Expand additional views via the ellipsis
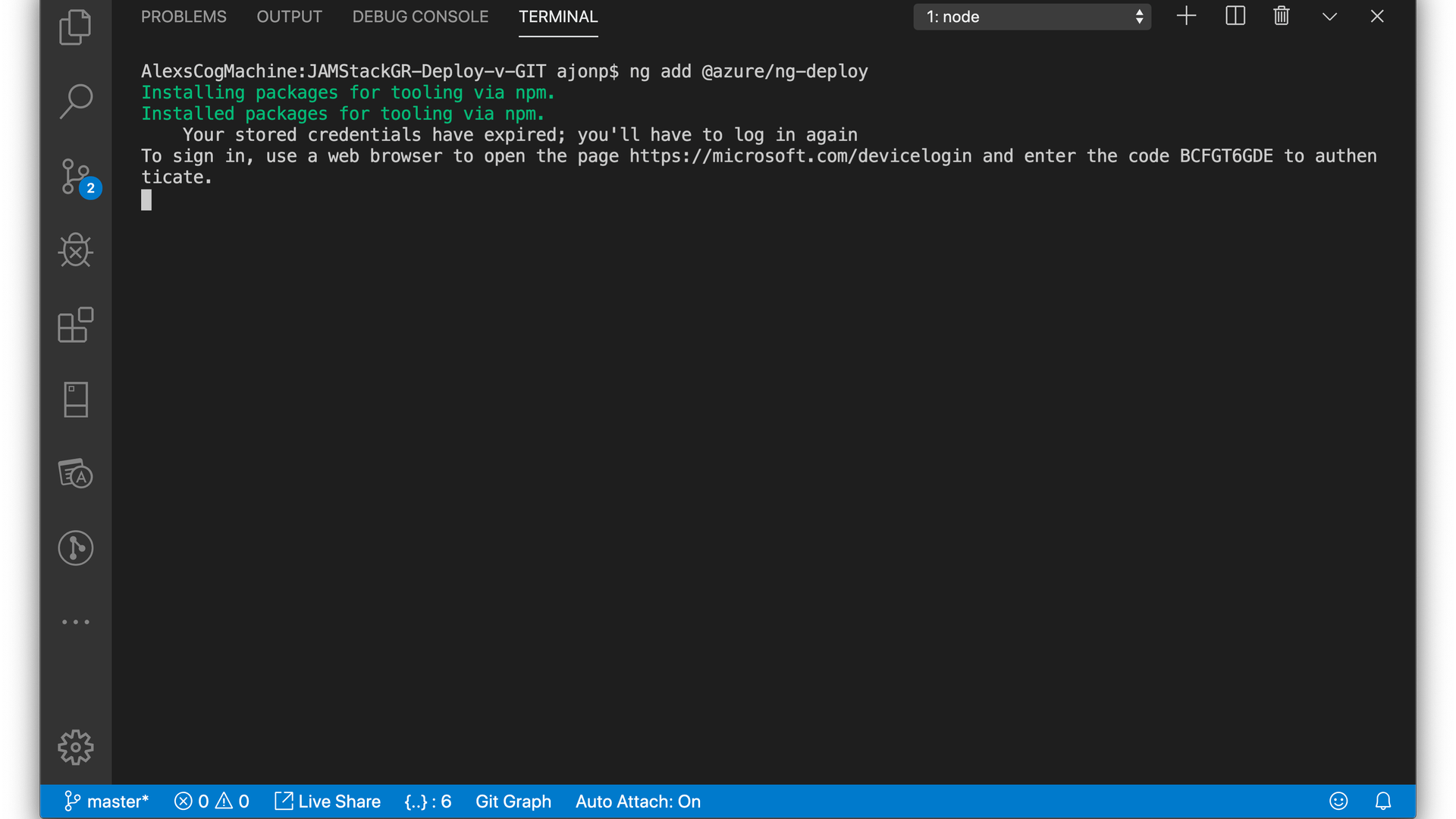Image resolution: width=1456 pixels, height=819 pixels. [75, 622]
